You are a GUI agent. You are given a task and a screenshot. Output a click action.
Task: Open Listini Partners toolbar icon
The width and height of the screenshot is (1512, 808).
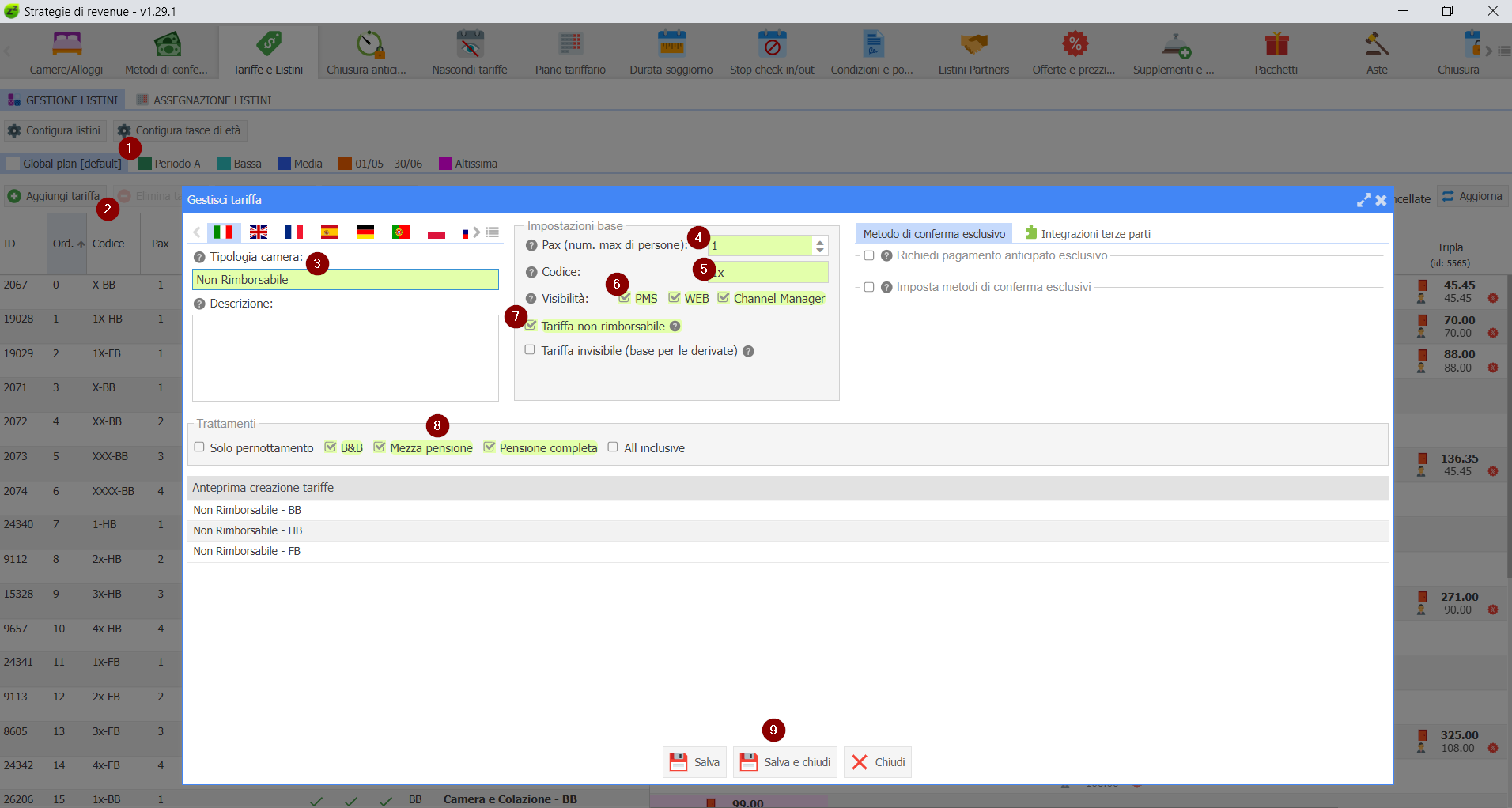(973, 52)
